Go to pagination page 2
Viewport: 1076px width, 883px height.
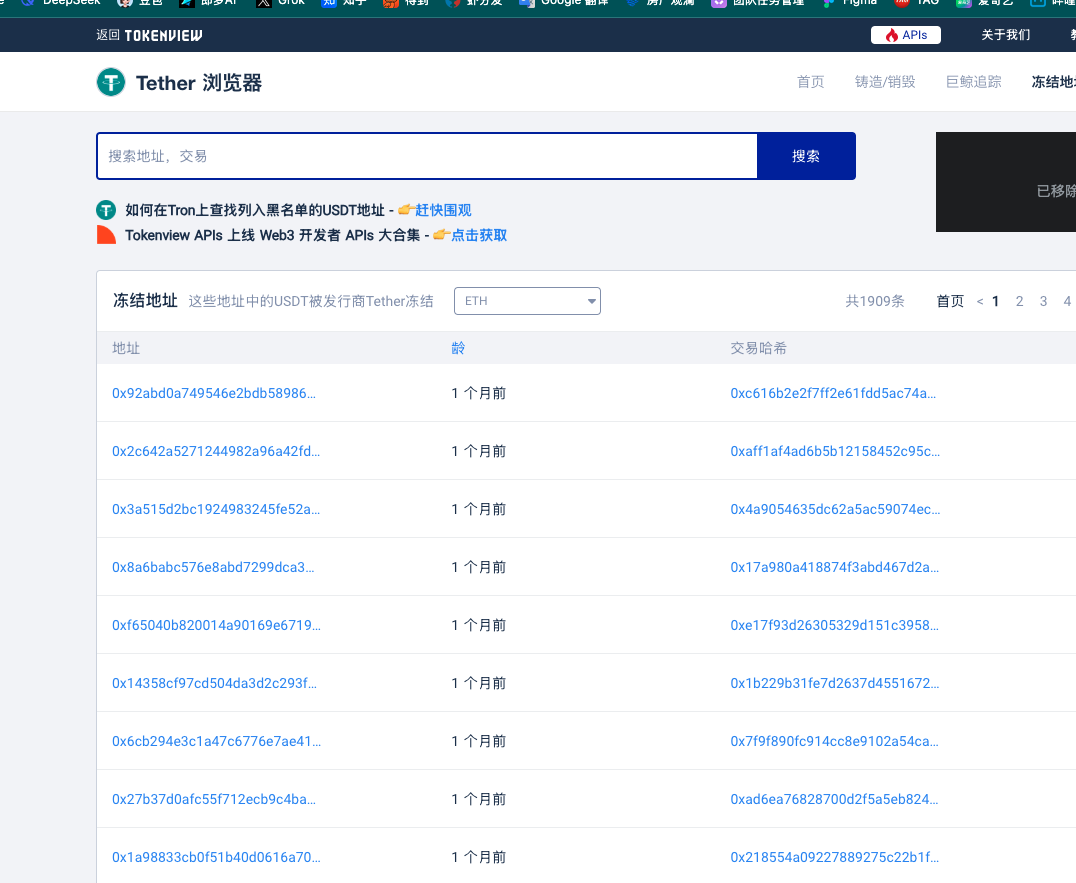pos(1019,300)
